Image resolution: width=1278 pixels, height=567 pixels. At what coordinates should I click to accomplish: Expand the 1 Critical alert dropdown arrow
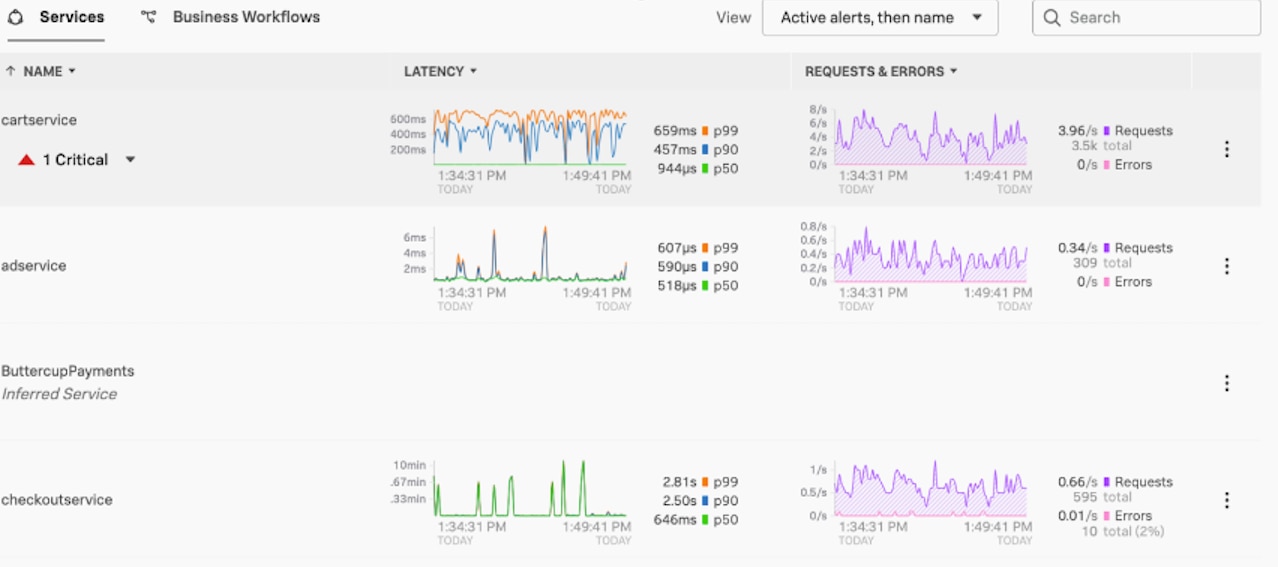point(130,160)
